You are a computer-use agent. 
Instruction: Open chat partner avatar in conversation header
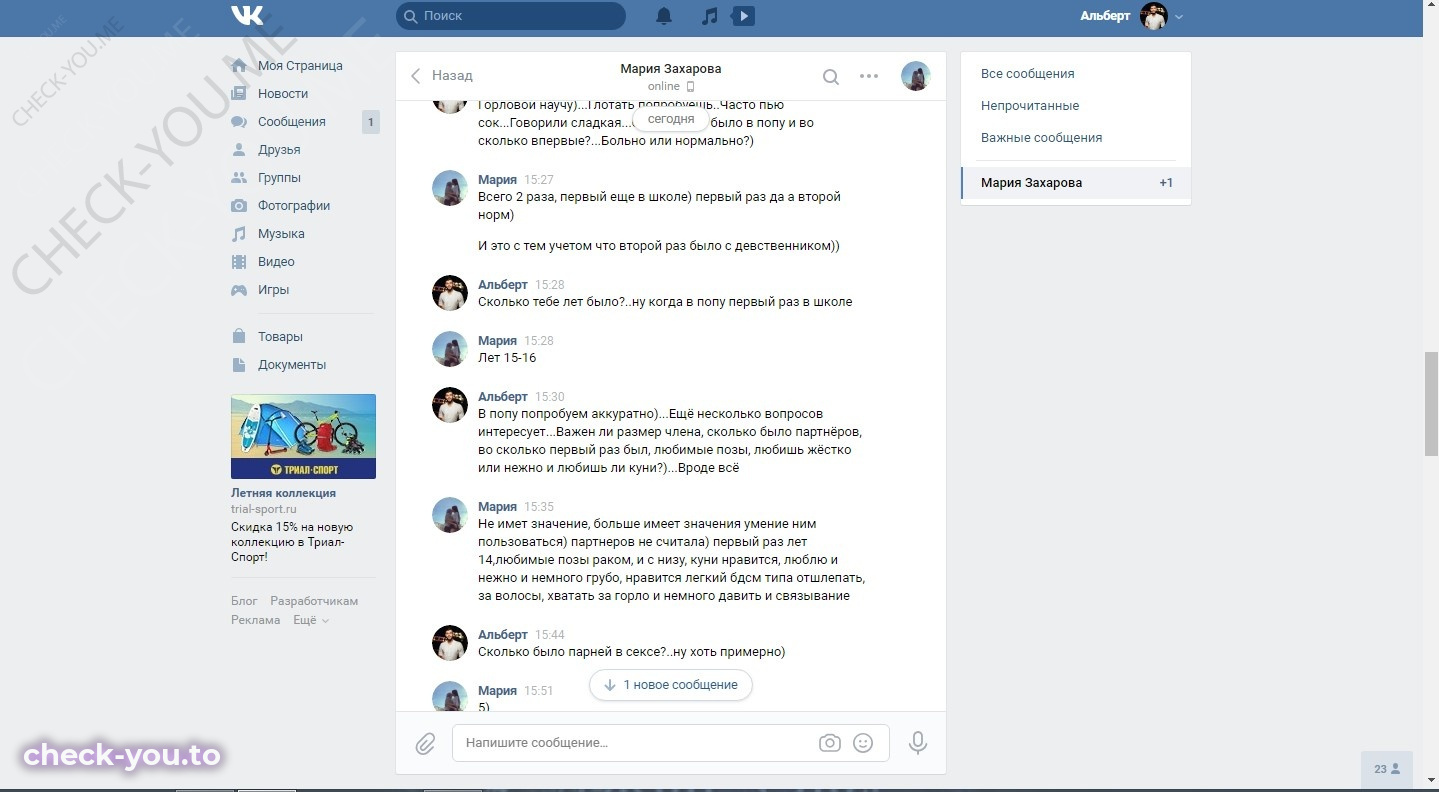coord(916,76)
